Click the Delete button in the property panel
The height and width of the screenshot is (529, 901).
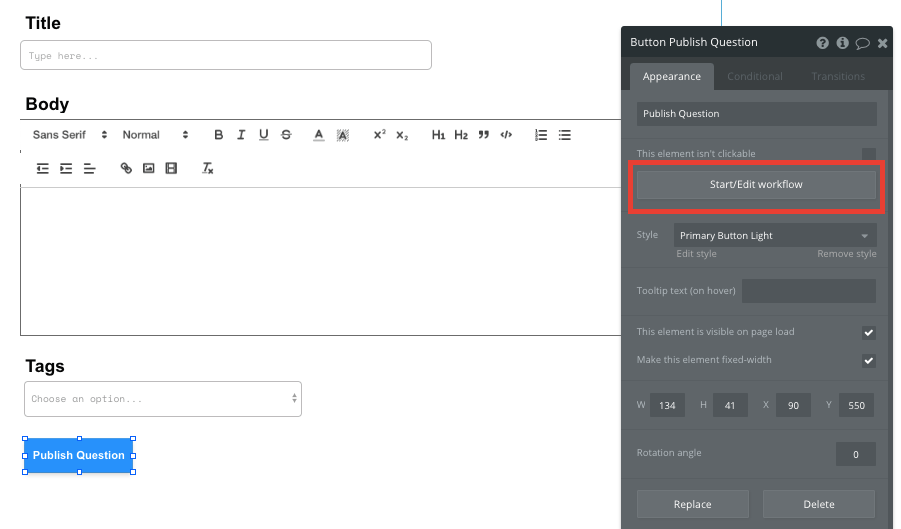tap(818, 504)
